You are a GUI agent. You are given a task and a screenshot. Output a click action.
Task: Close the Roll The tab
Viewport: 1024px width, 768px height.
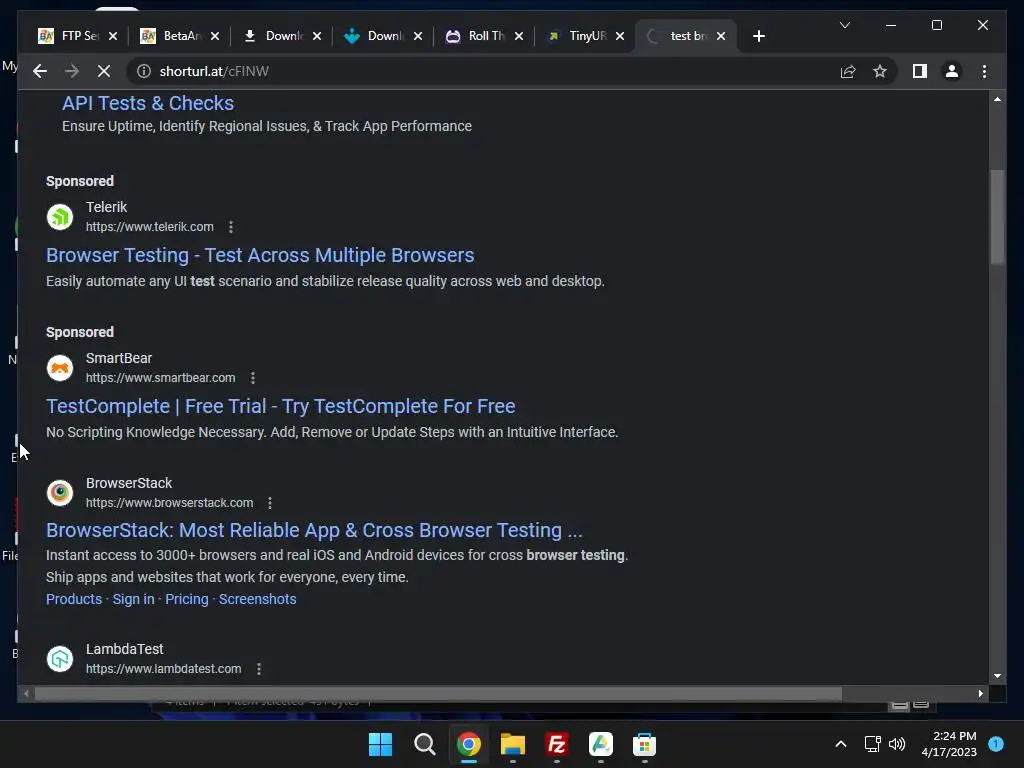pos(519,36)
